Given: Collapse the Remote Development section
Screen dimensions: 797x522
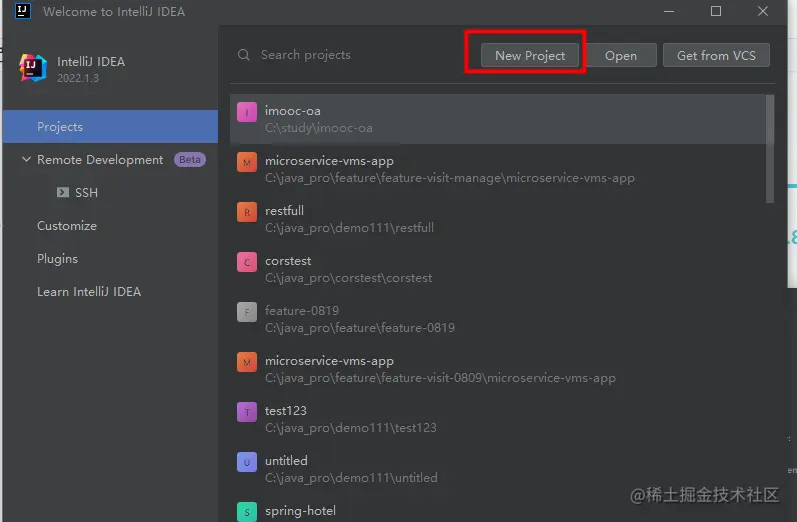Looking at the screenshot, I should [x=26, y=160].
